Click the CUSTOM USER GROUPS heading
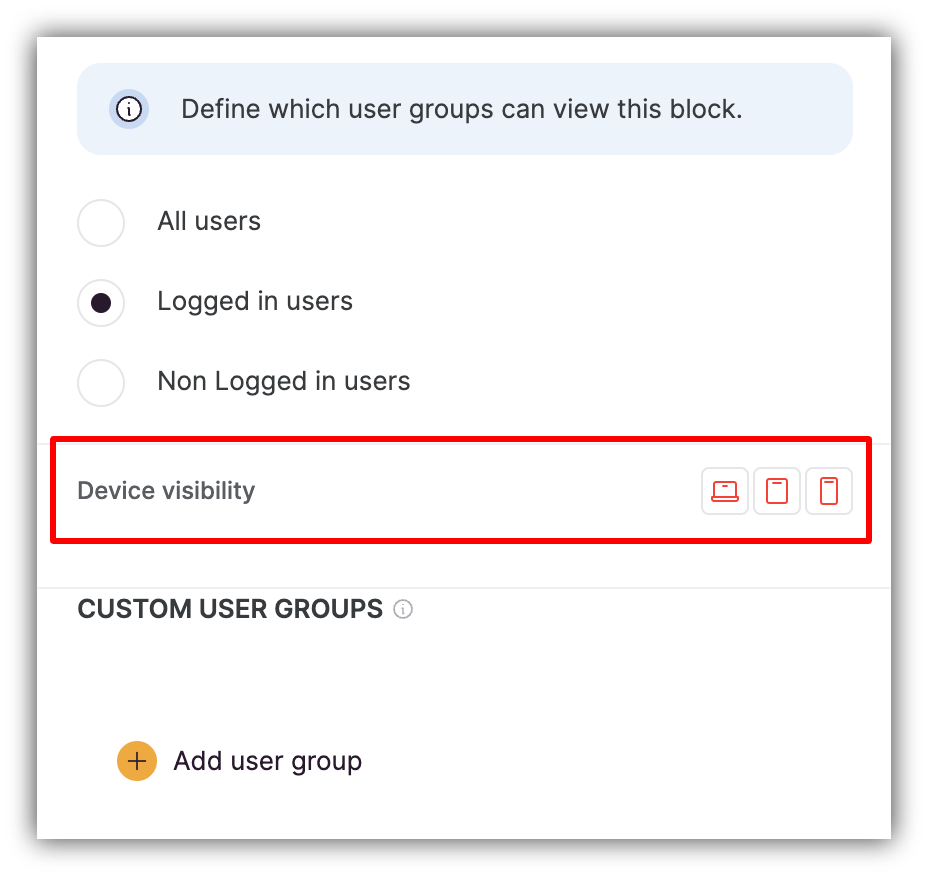 [230, 609]
